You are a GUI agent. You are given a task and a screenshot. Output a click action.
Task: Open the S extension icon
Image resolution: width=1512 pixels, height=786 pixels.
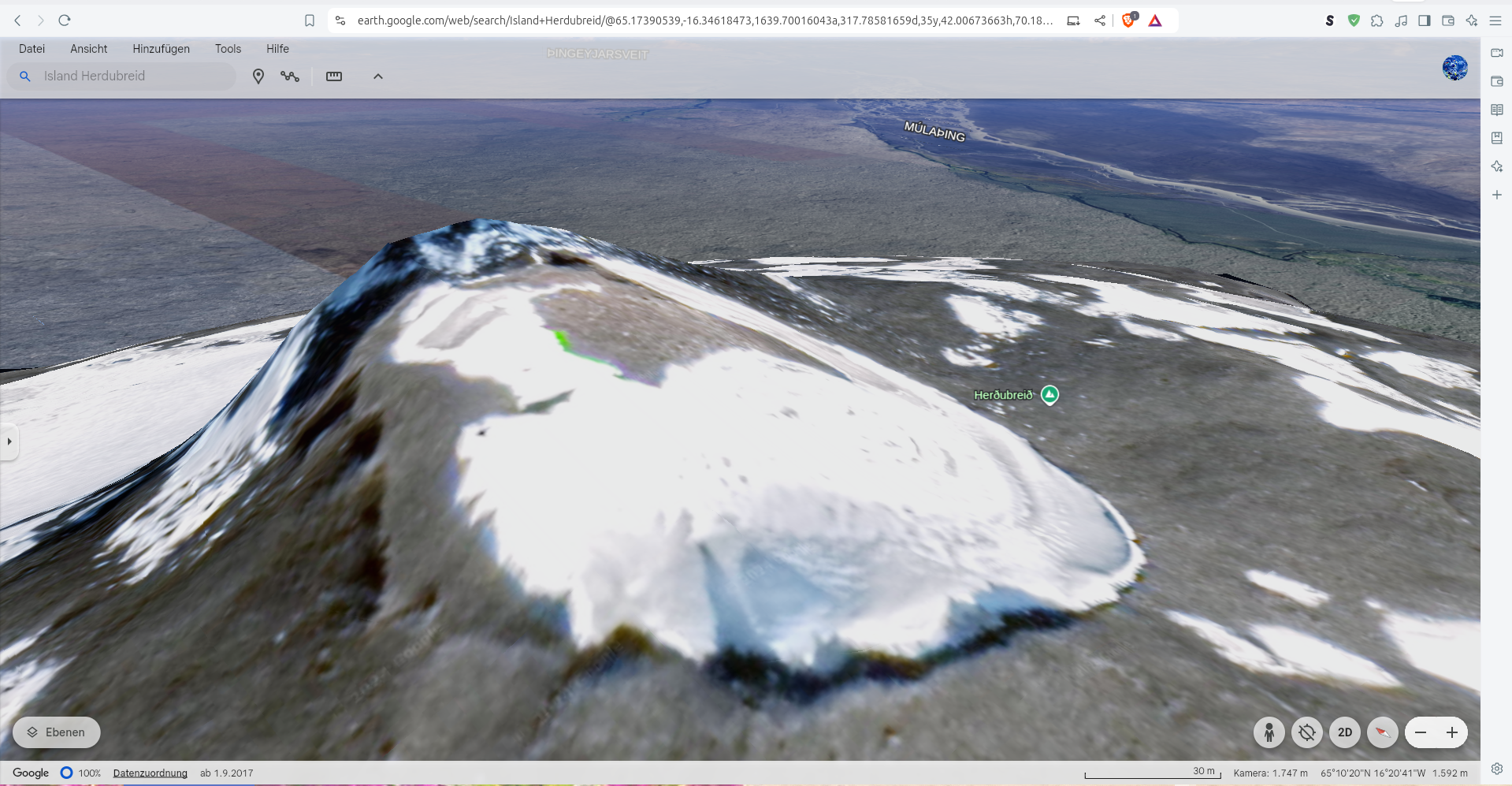(x=1330, y=20)
